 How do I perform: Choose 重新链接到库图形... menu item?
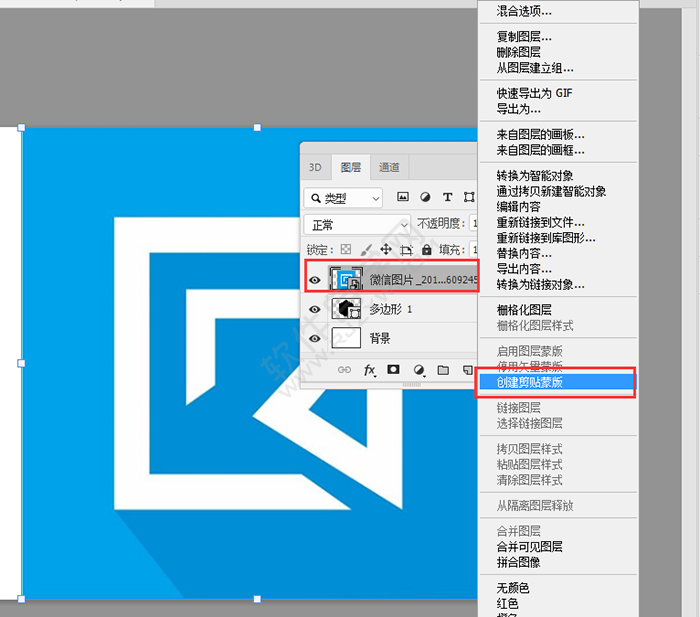pos(546,238)
